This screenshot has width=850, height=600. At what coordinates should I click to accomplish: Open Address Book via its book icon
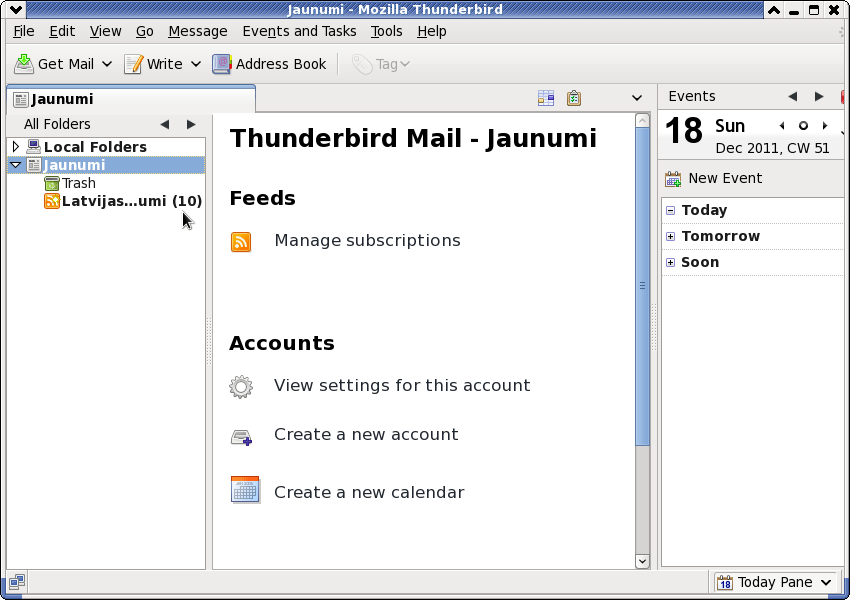click(222, 64)
